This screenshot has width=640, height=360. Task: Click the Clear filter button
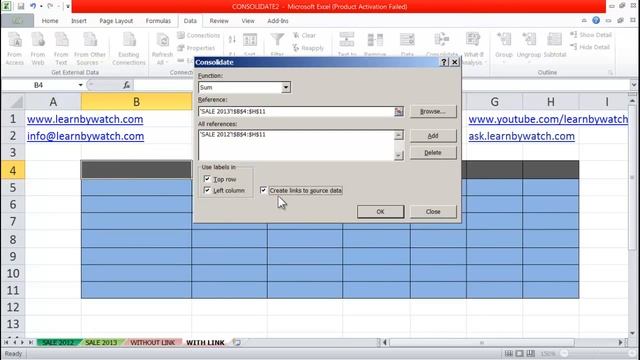(304, 36)
